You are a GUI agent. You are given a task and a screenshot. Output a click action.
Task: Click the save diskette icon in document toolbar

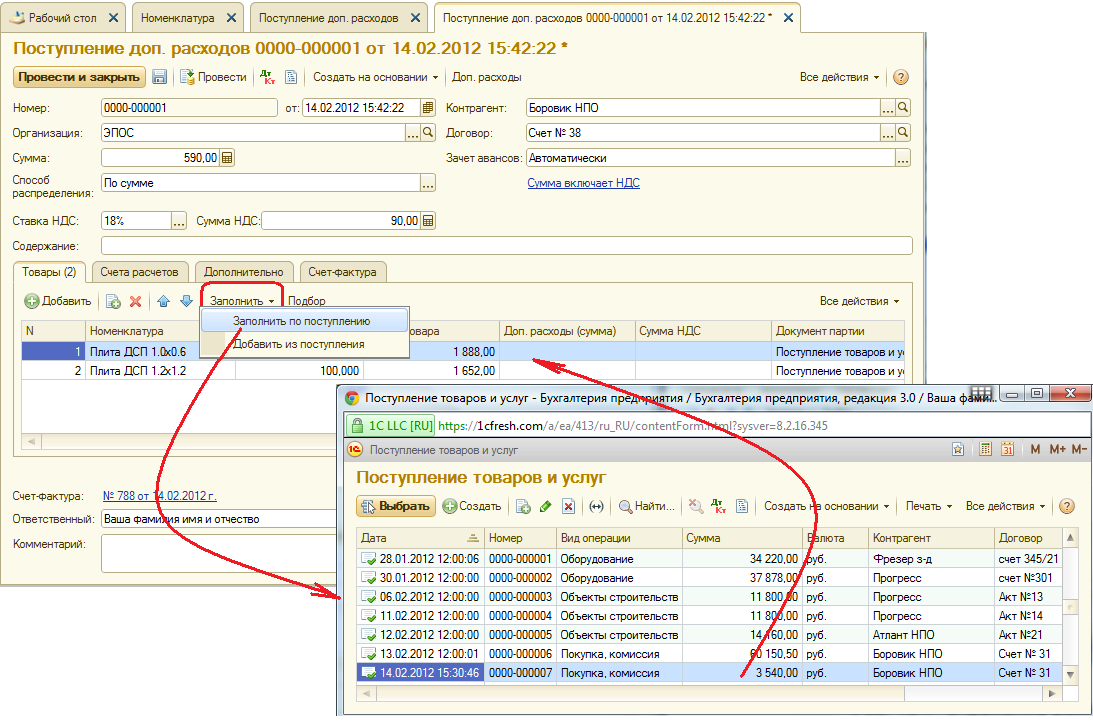click(160, 77)
